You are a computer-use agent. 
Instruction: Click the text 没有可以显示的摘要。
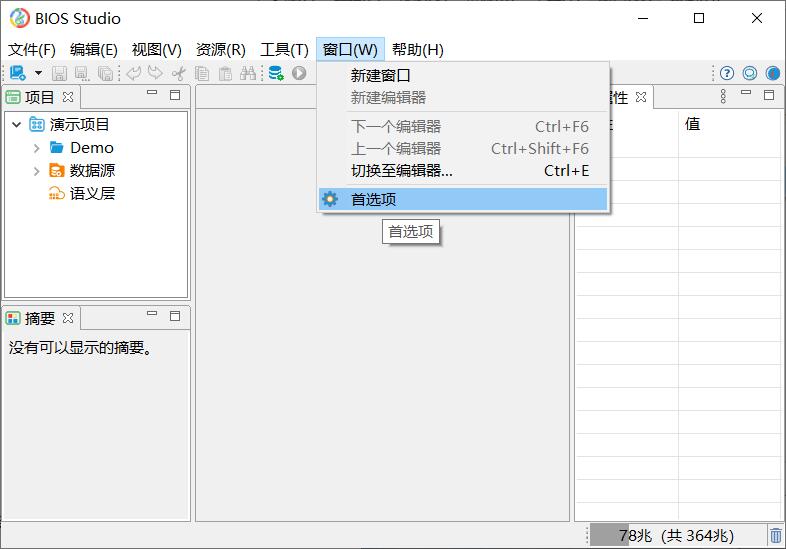click(x=81, y=347)
